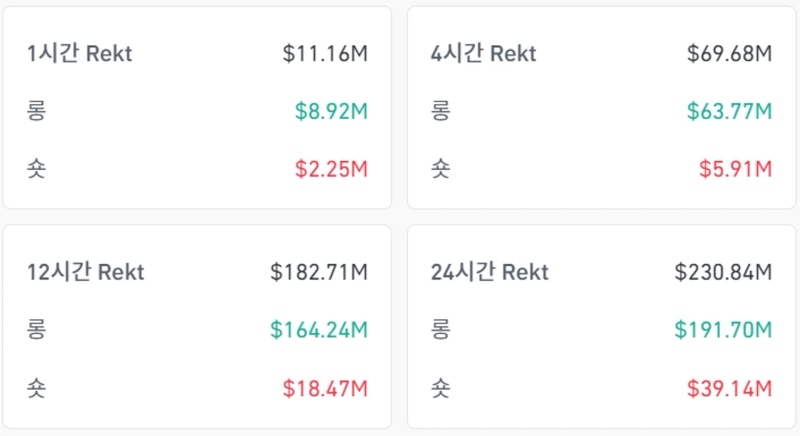Click the 12시간 Rekt card title
Image resolution: width=800 pixels, height=436 pixels.
(86, 271)
